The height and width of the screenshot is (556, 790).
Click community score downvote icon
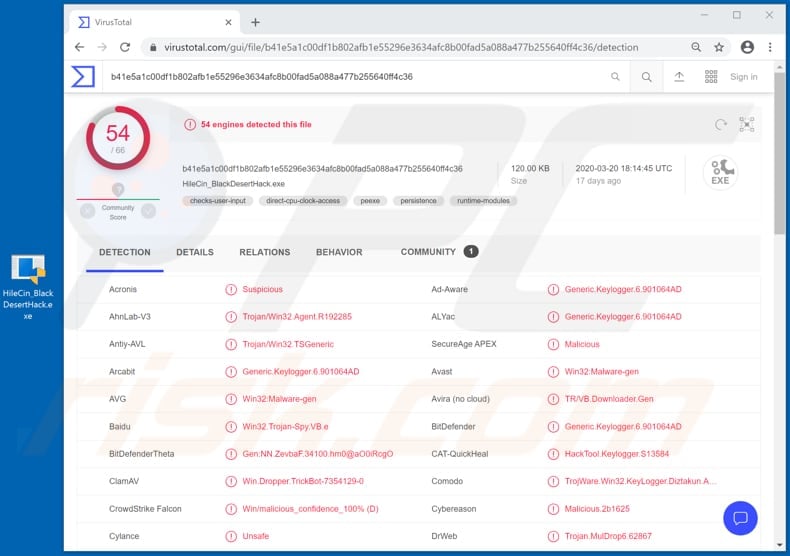tap(87, 212)
